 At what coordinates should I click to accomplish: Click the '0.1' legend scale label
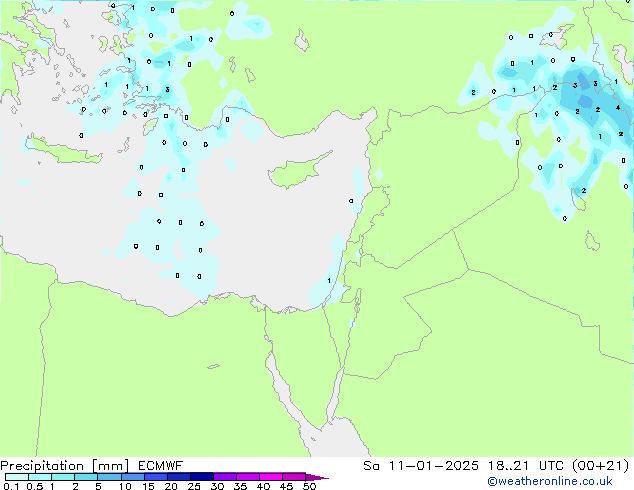(x=11, y=486)
